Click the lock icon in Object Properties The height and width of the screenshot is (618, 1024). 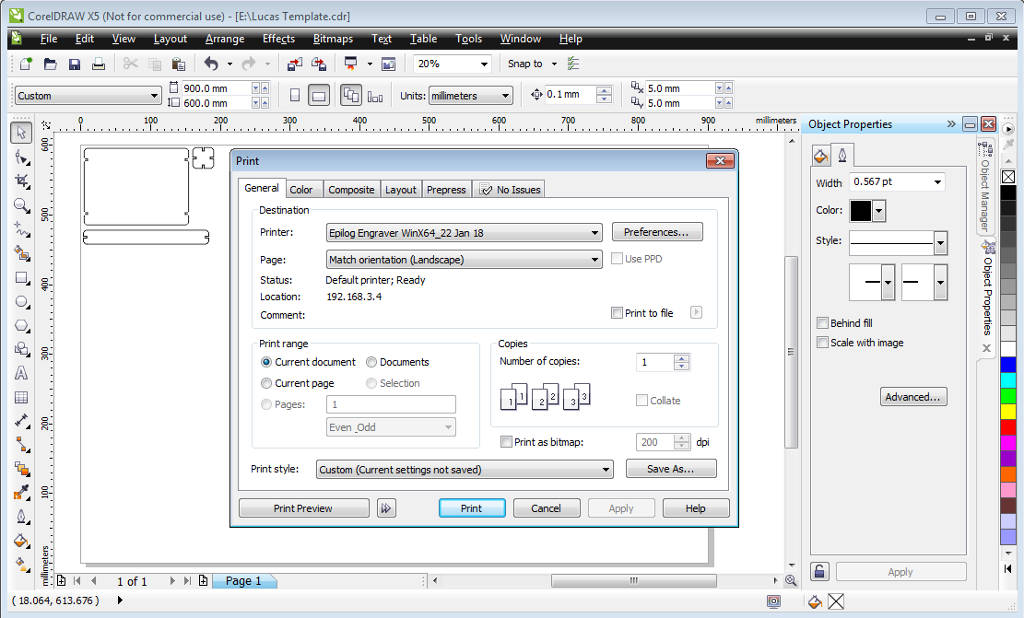(x=820, y=572)
